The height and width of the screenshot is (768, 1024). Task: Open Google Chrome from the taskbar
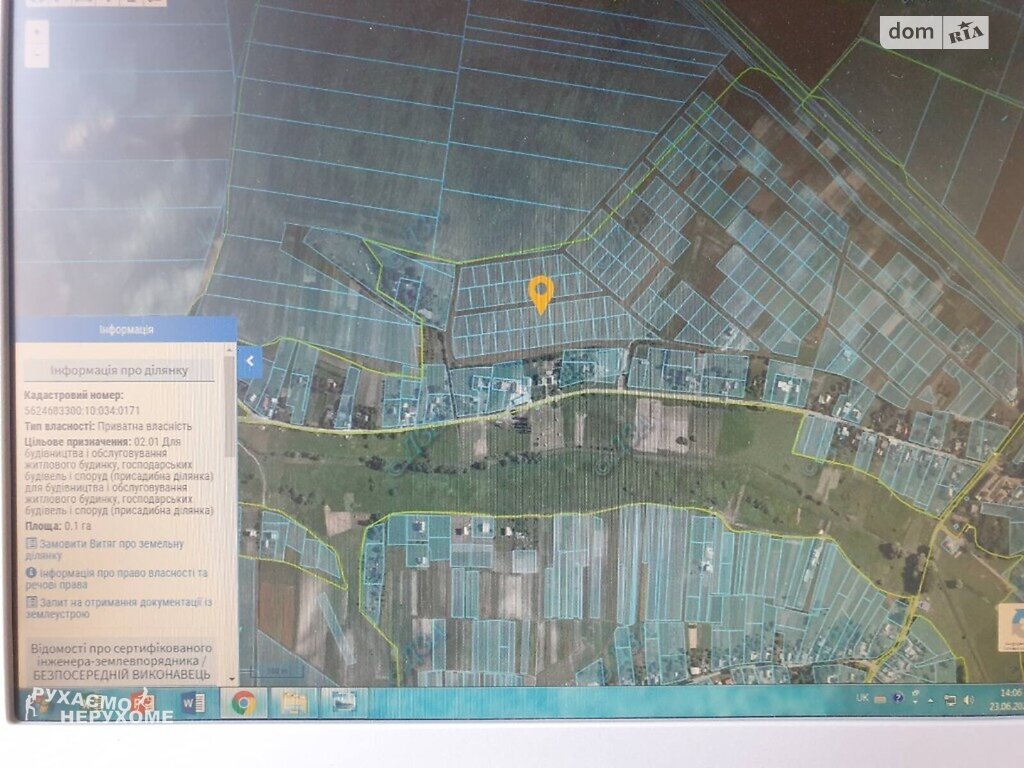[x=243, y=703]
